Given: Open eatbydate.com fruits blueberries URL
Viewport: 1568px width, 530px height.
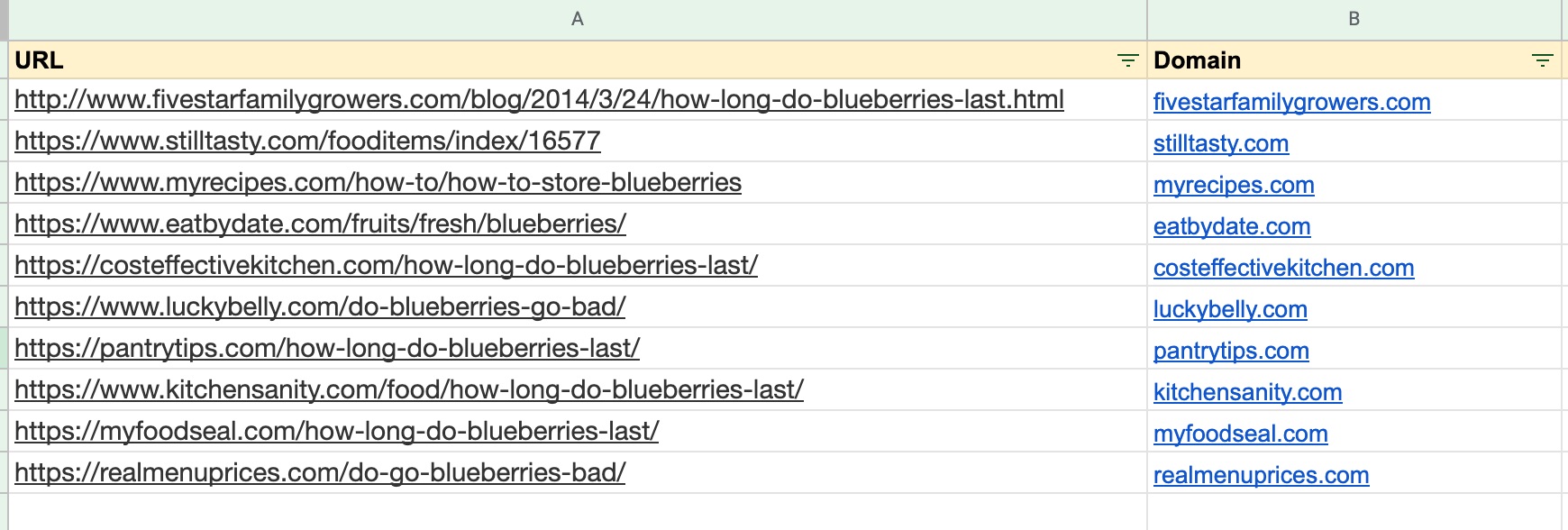Looking at the screenshot, I should click(x=320, y=224).
